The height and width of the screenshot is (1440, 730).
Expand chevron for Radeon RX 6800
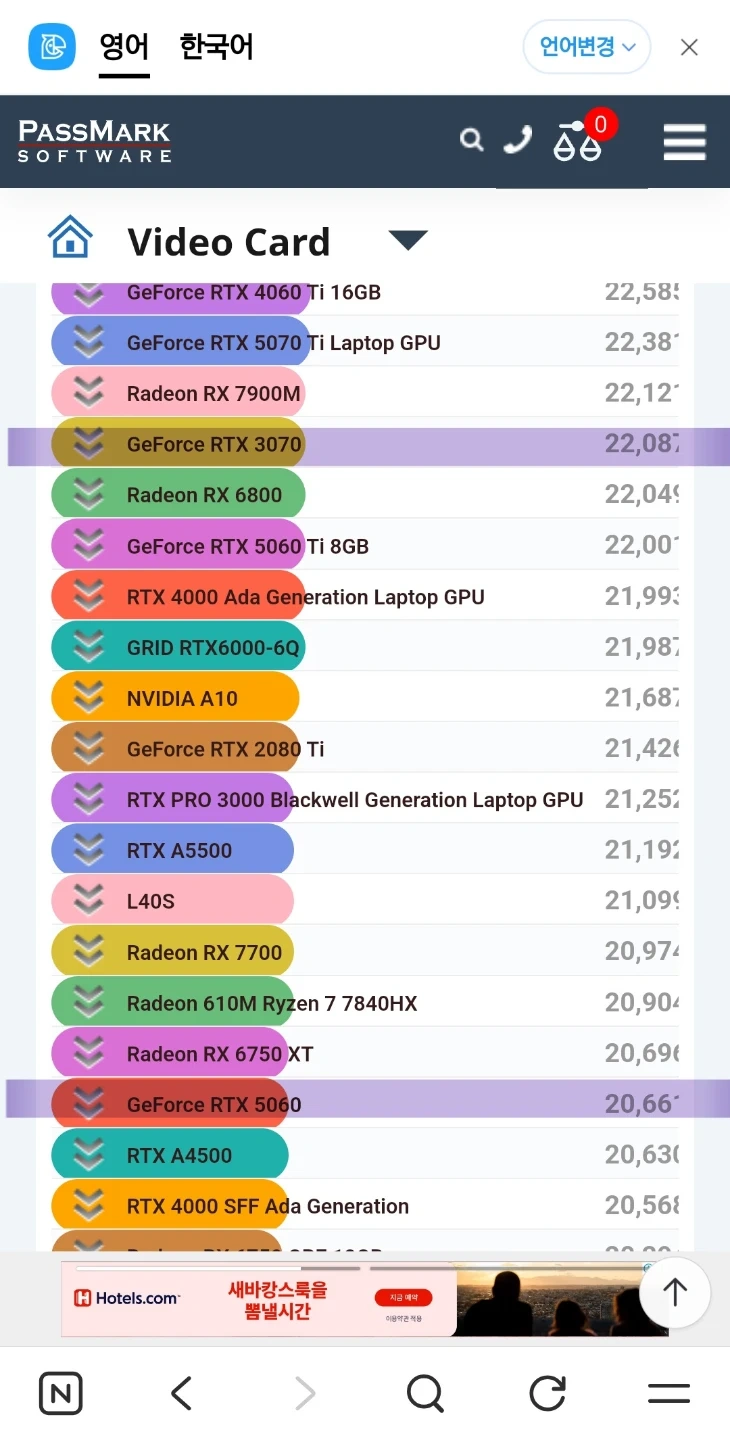click(x=89, y=495)
